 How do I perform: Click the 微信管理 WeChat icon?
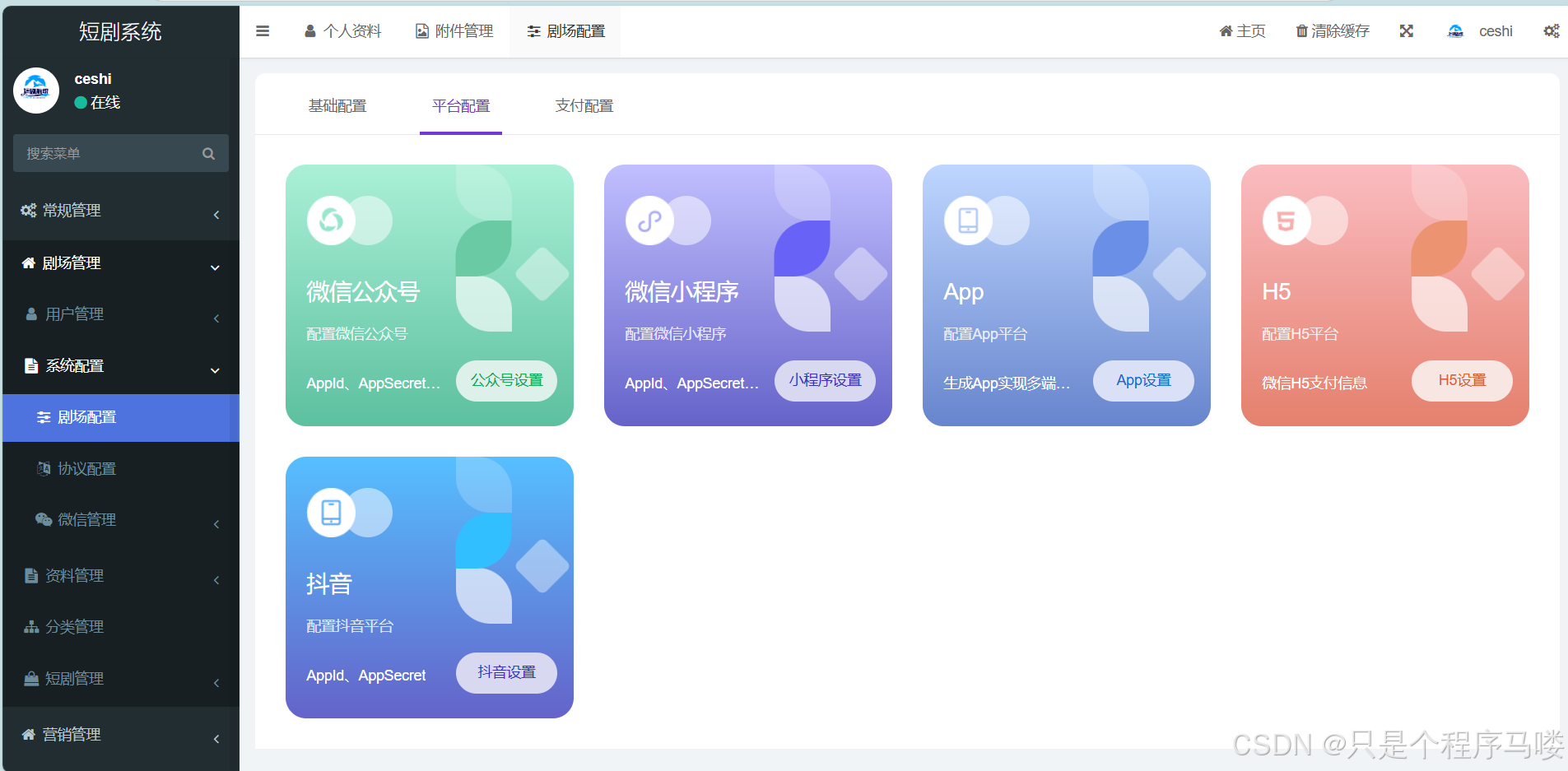point(44,520)
